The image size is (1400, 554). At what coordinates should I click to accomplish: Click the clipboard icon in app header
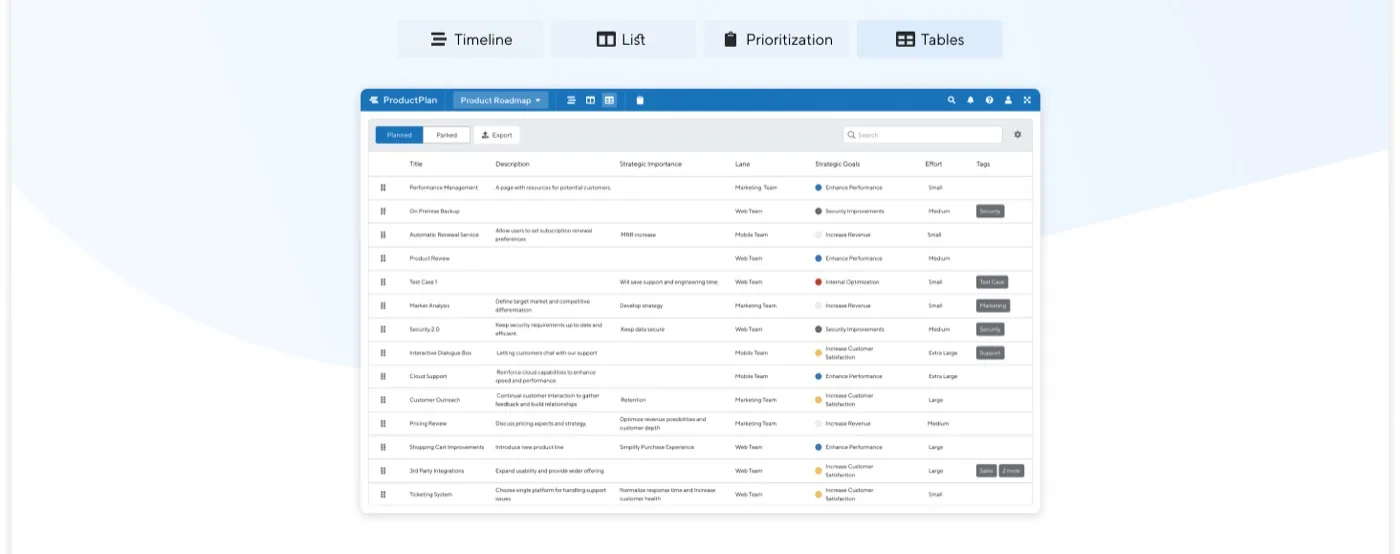click(x=640, y=100)
